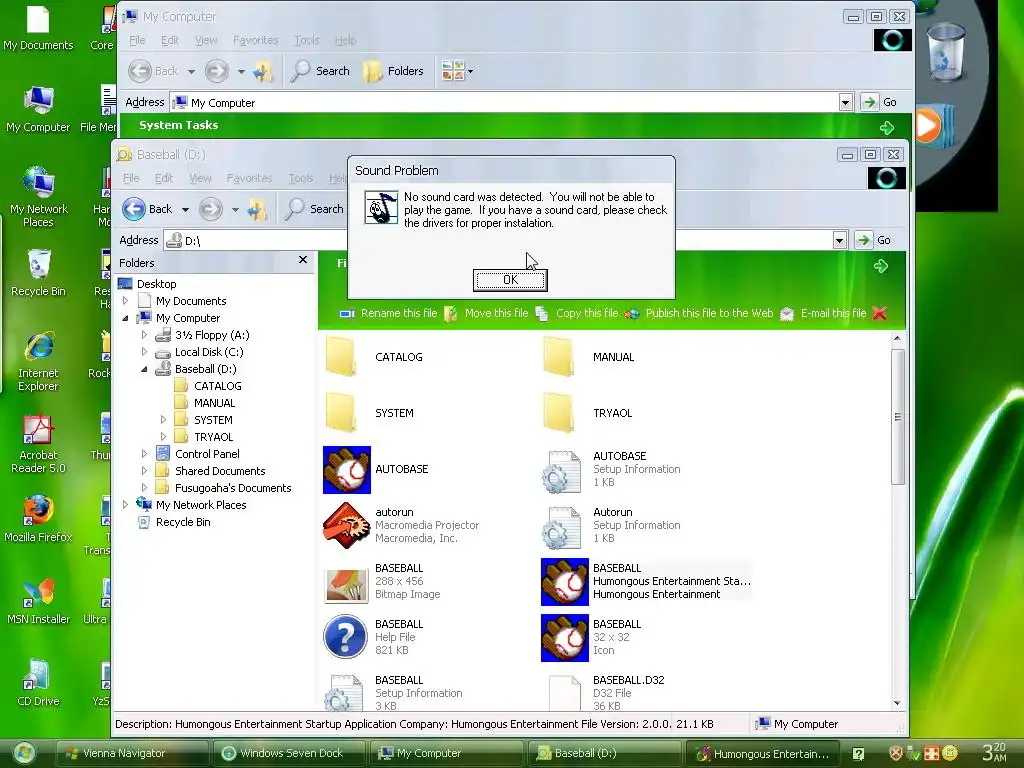This screenshot has height=768, width=1024.
Task: Select Fusugoaha's Documents in the tree
Action: pos(233,488)
